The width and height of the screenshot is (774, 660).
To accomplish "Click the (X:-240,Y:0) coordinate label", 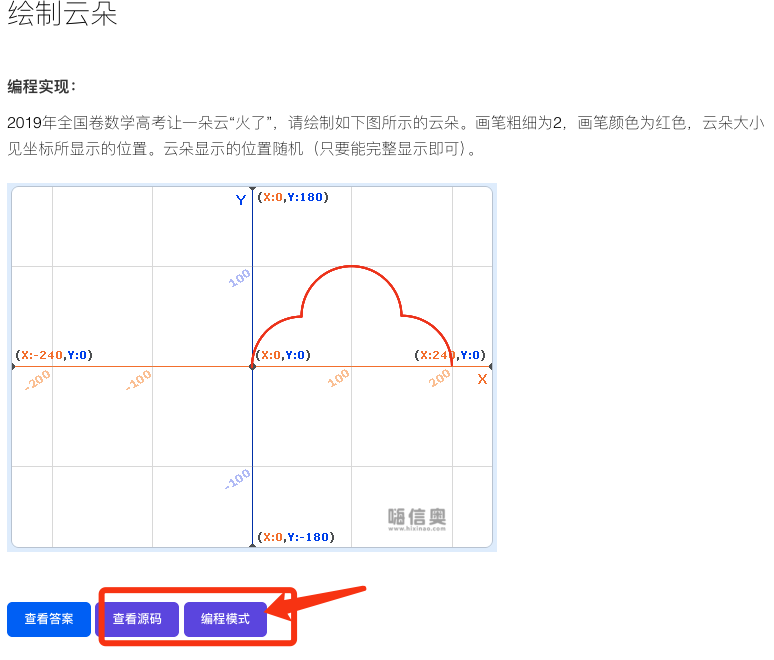I will pyautogui.click(x=54, y=355).
